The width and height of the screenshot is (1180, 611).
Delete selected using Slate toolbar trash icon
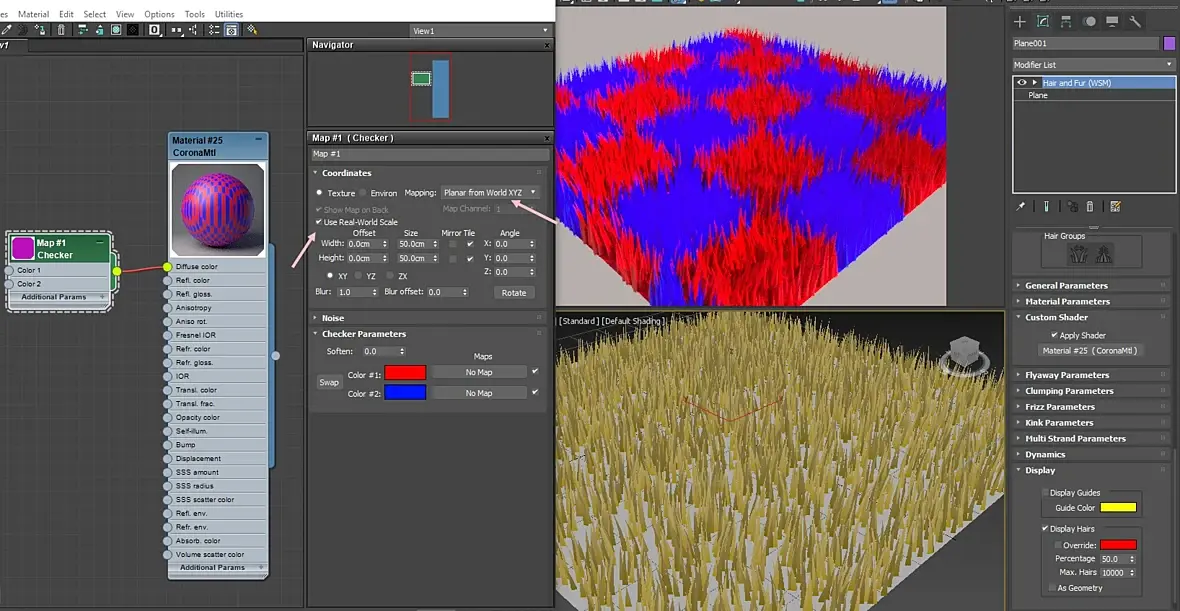click(61, 30)
